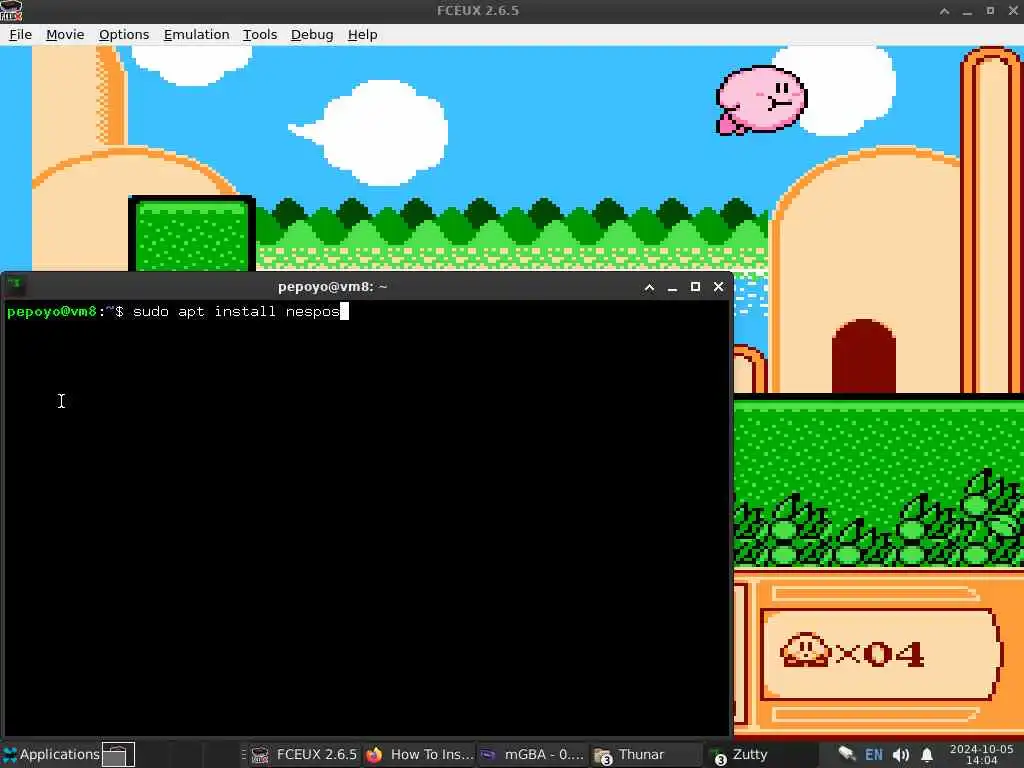Click the FCEUX icon in the taskbar
This screenshot has height=768, width=1024.
pyautogui.click(x=260, y=755)
